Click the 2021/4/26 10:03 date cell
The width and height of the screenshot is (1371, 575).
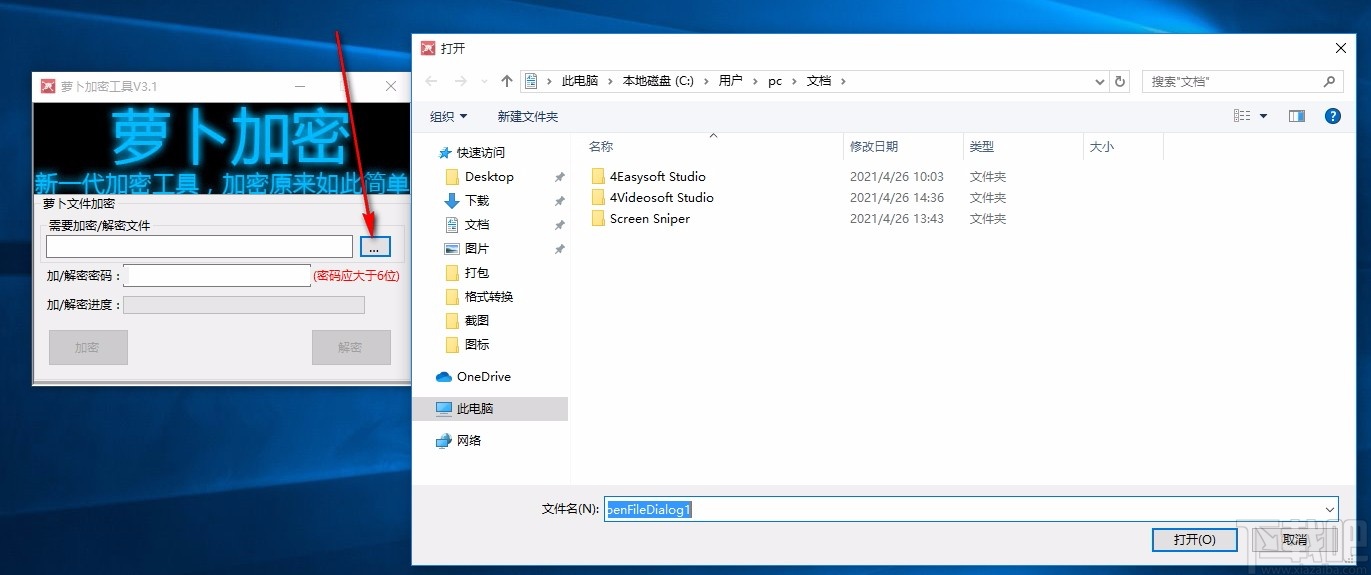point(897,176)
